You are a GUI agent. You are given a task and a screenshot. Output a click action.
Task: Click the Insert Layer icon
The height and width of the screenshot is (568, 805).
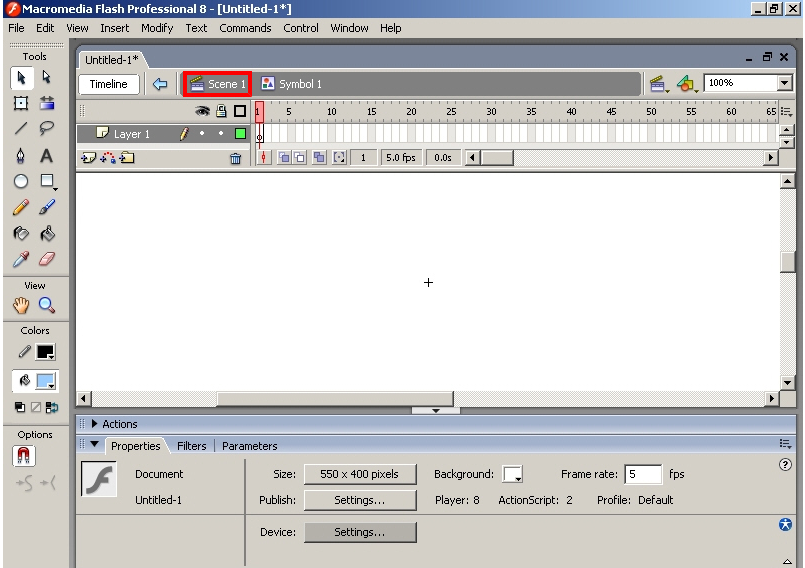click(x=88, y=158)
